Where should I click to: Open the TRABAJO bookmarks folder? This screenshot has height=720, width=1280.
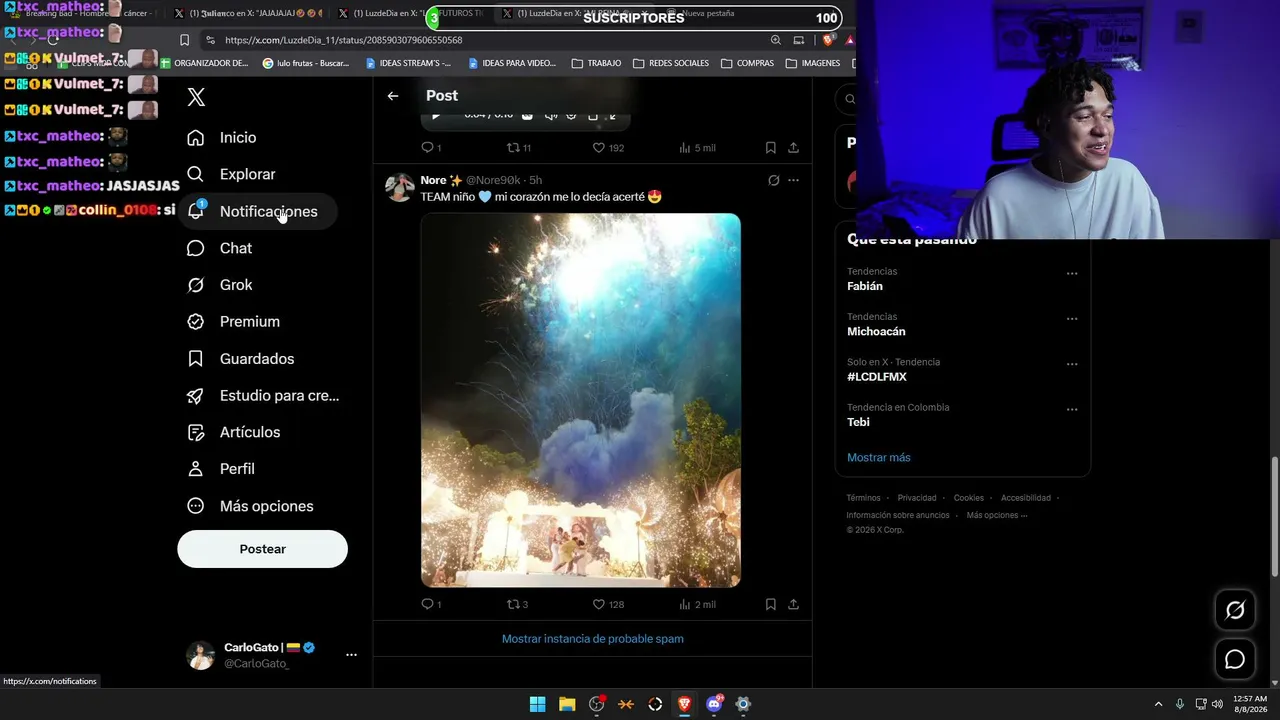[x=597, y=63]
